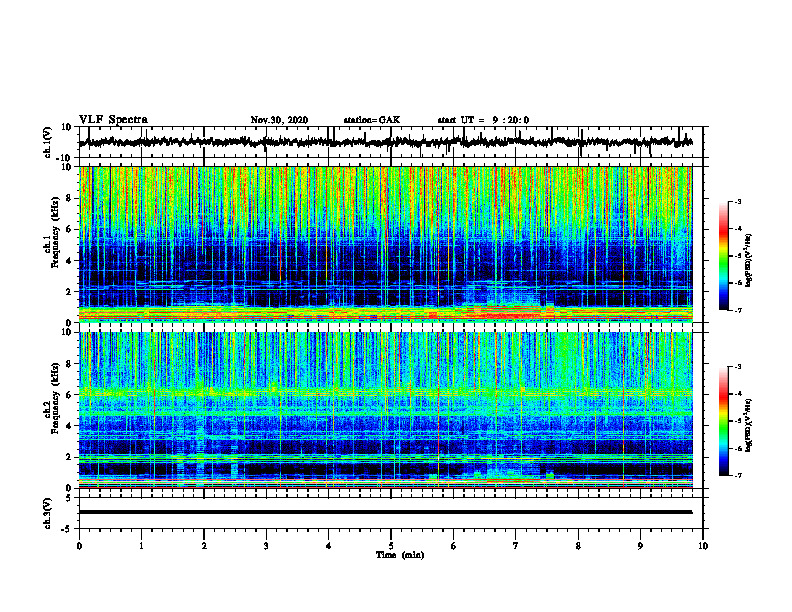Screen dimensions: 792x612
Task: Click the ch.1 color bar log(PSD) unit label
Action: [749, 260]
